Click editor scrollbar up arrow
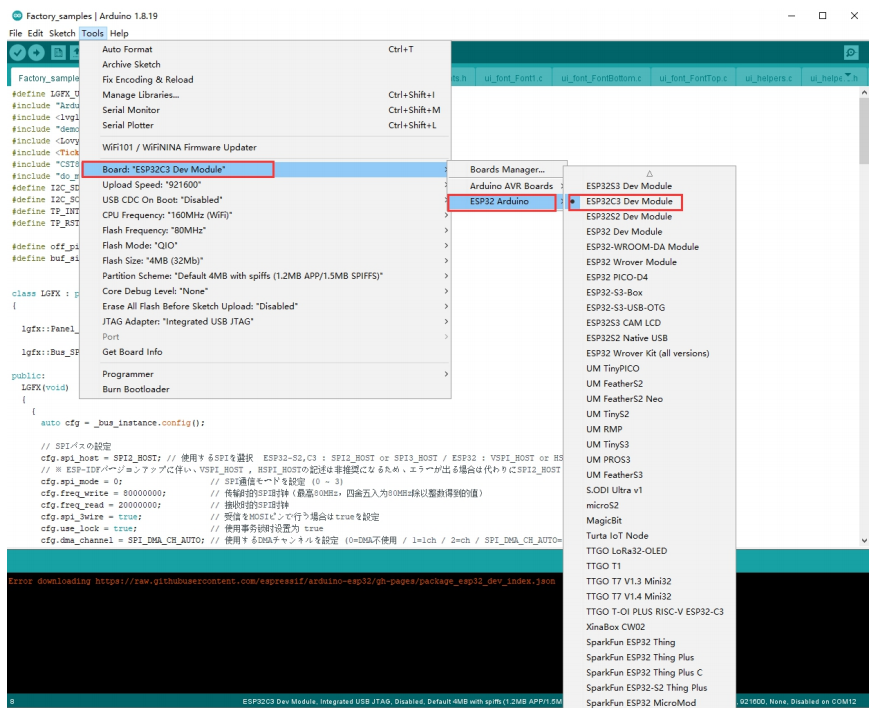This screenshot has width=870, height=714. (x=864, y=94)
